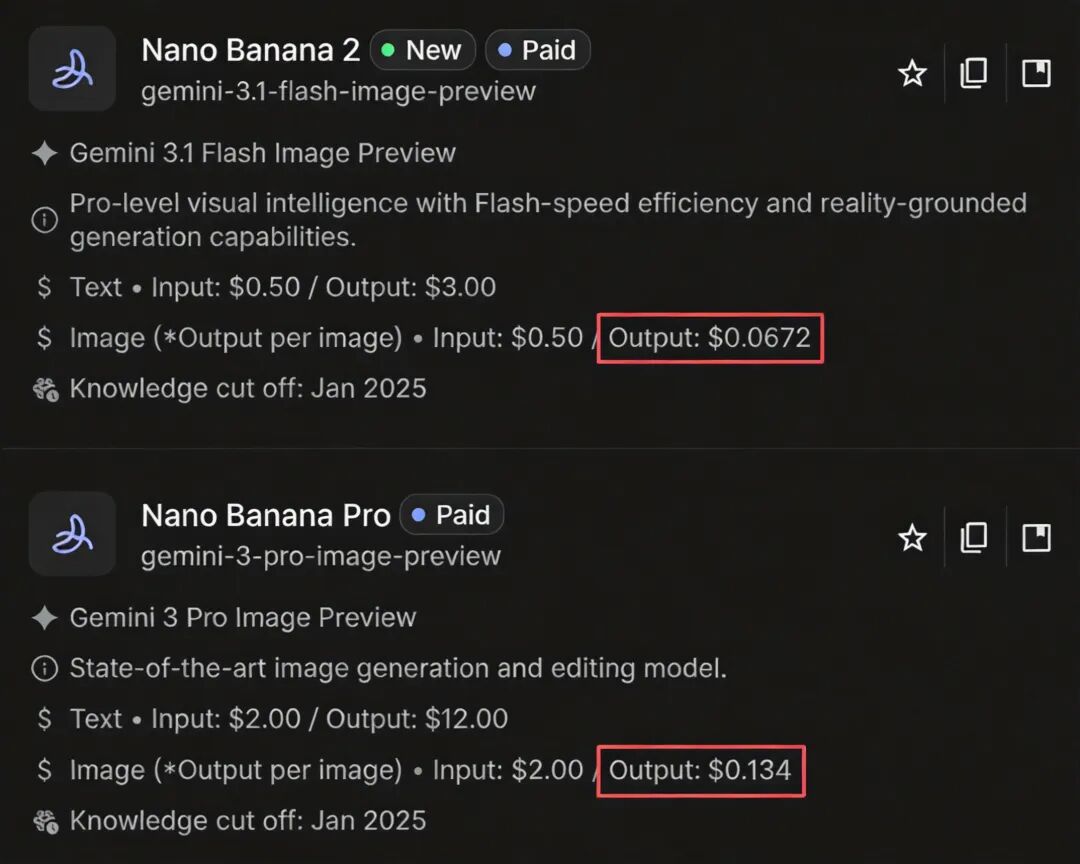Select the highlighted Output $0.0672 image price

click(x=710, y=338)
